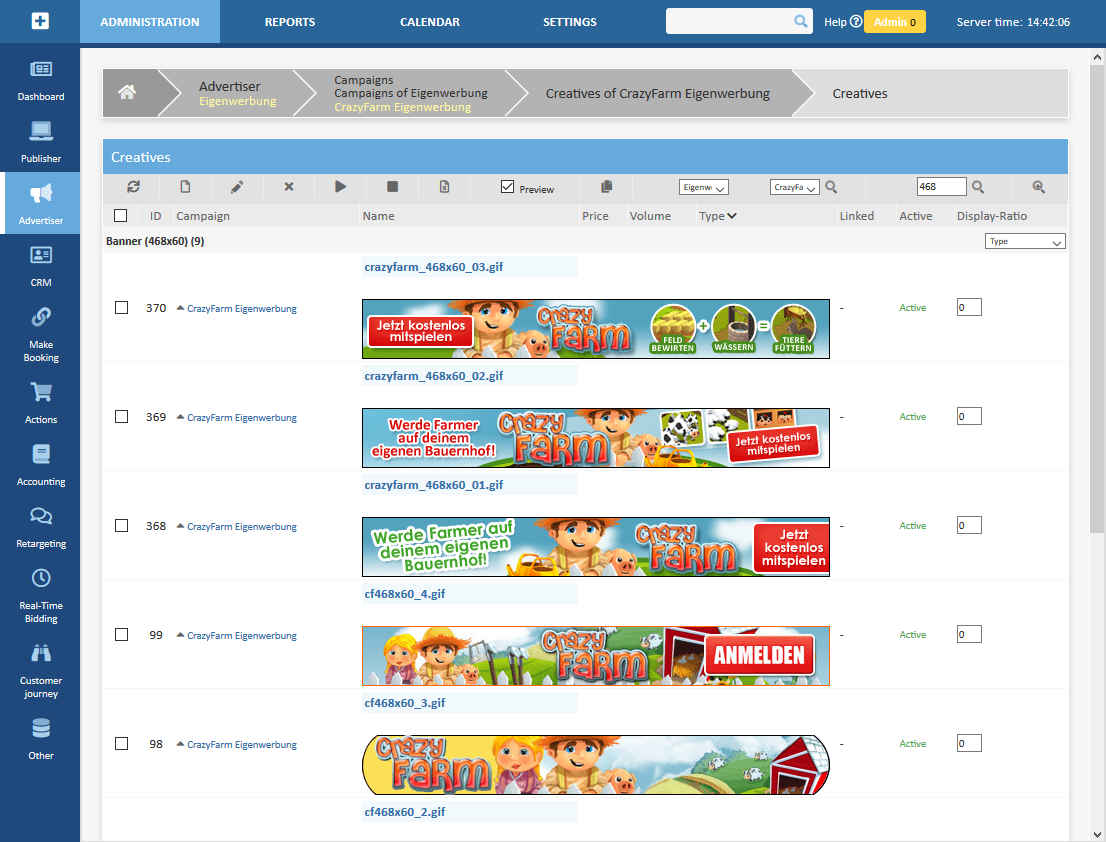Open the Dashboard sidebar section
Image resolution: width=1106 pixels, height=842 pixels.
point(40,81)
